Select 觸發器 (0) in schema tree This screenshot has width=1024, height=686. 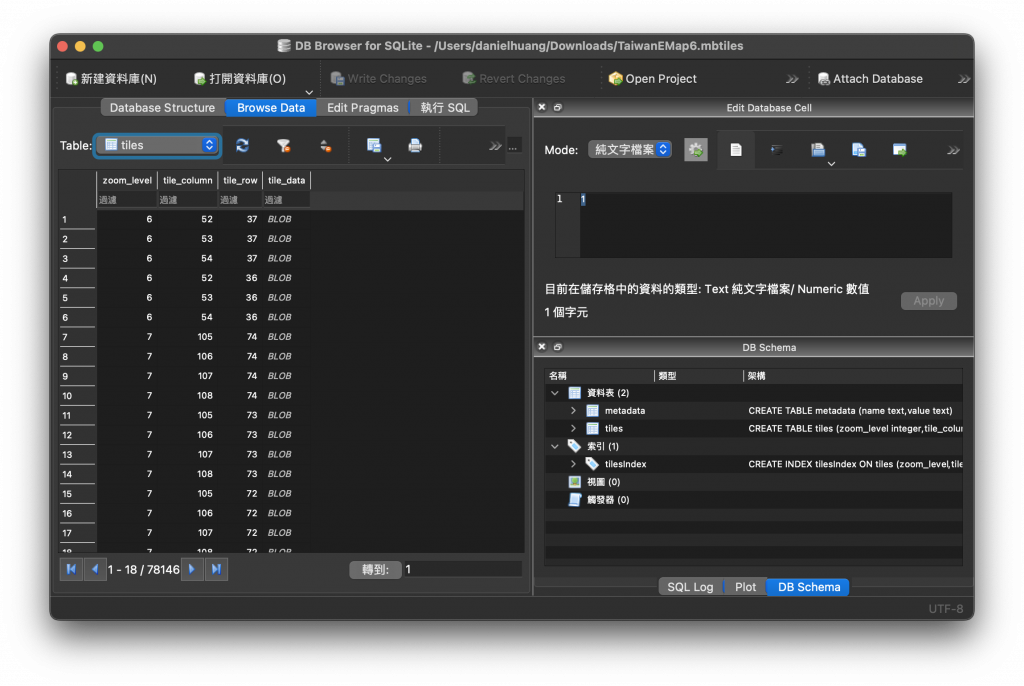tap(607, 500)
